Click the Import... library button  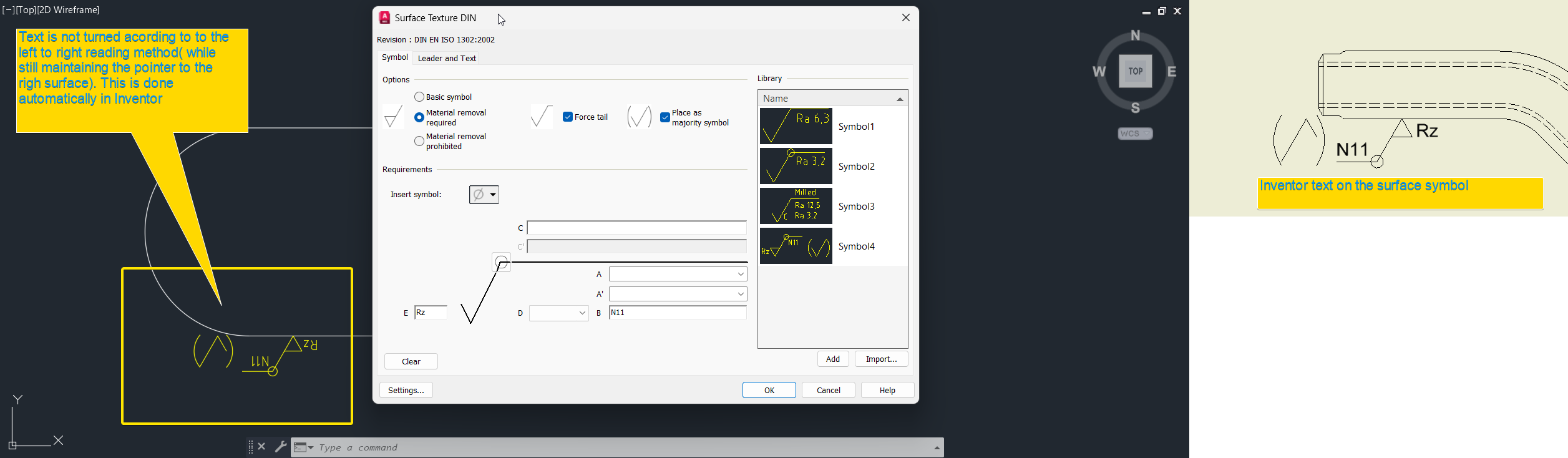coord(882,359)
